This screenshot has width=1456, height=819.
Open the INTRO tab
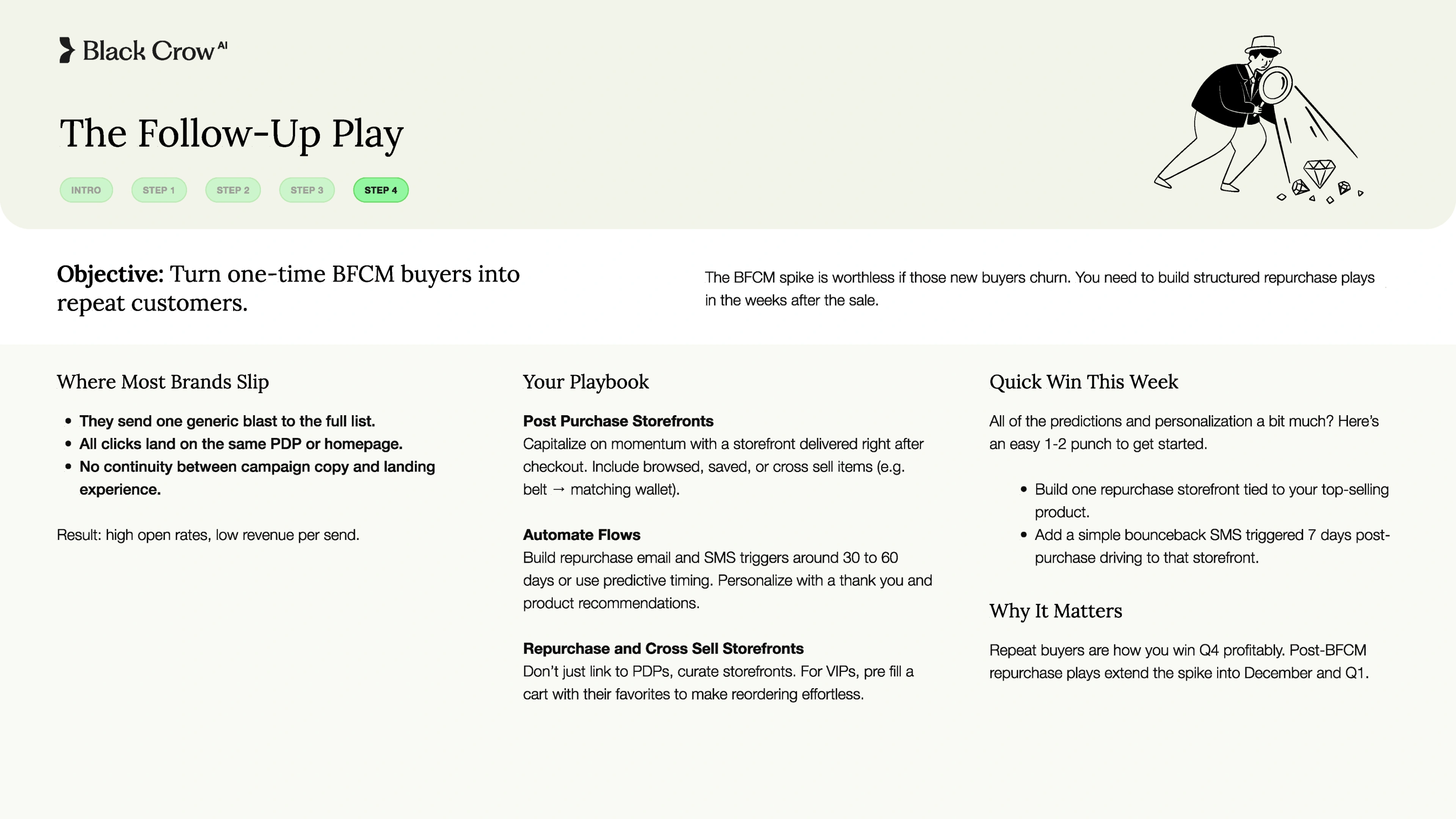[x=86, y=190]
